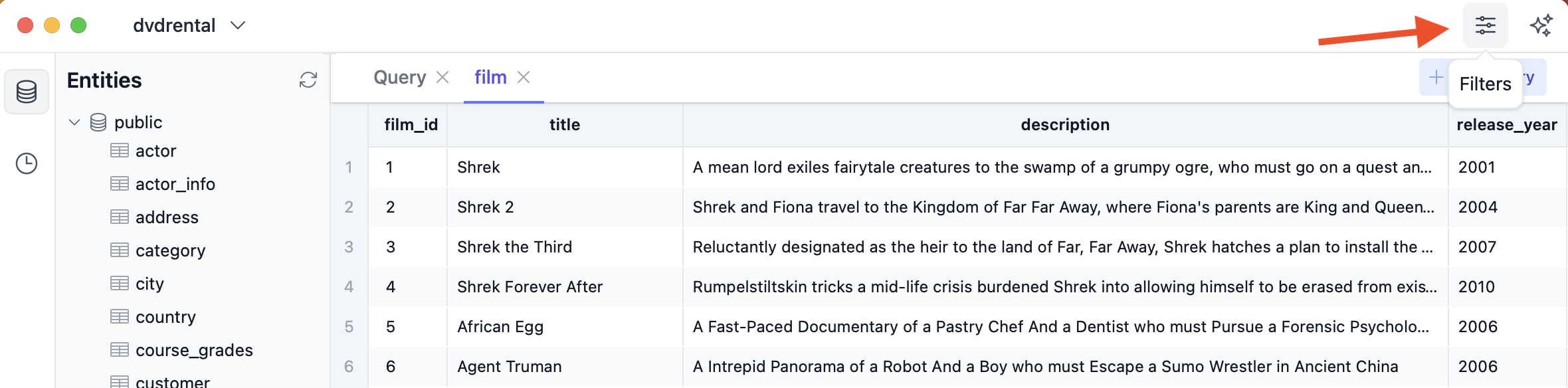Image resolution: width=1568 pixels, height=388 pixels.
Task: Open the course_grades table
Action: [194, 350]
